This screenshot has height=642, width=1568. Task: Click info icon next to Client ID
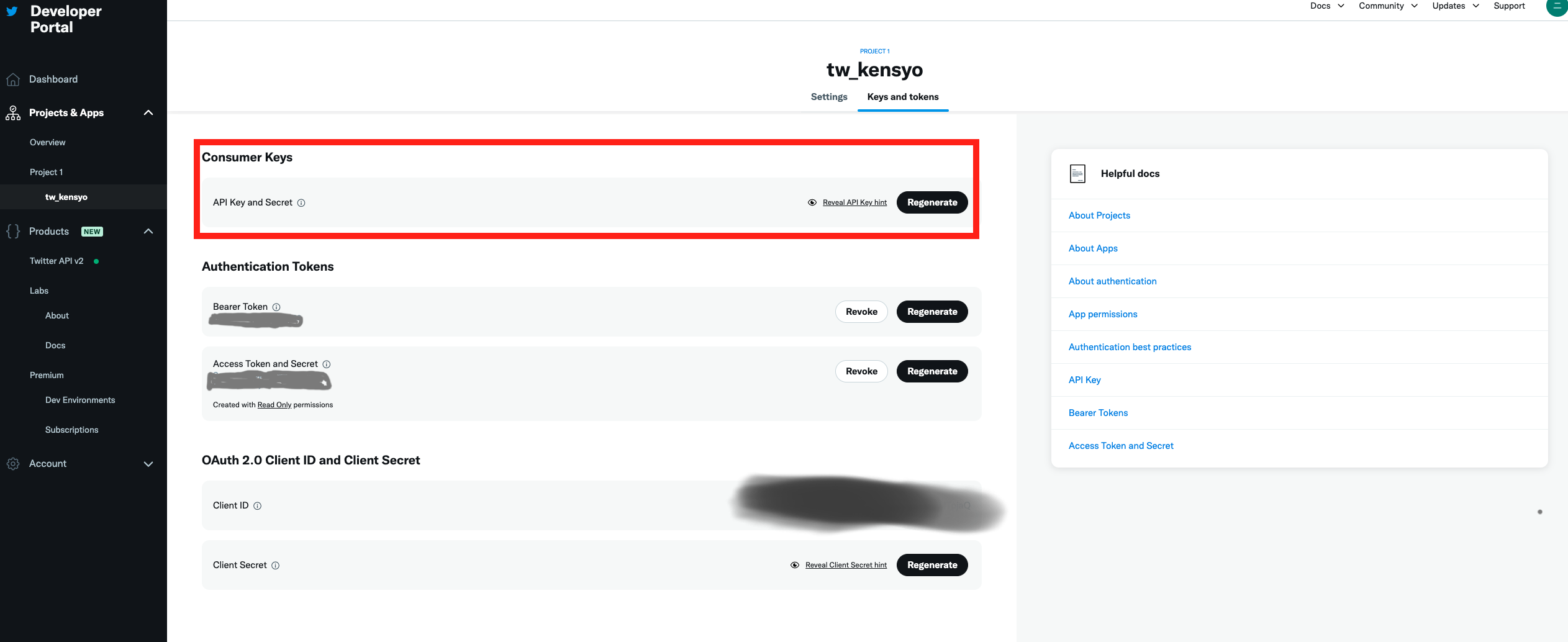258,506
